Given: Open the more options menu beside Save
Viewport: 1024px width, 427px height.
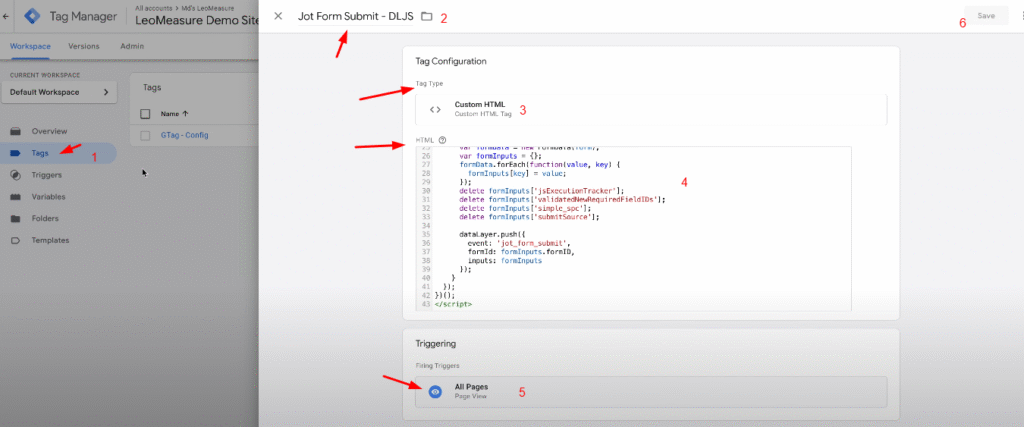Looking at the screenshot, I should point(1021,16).
